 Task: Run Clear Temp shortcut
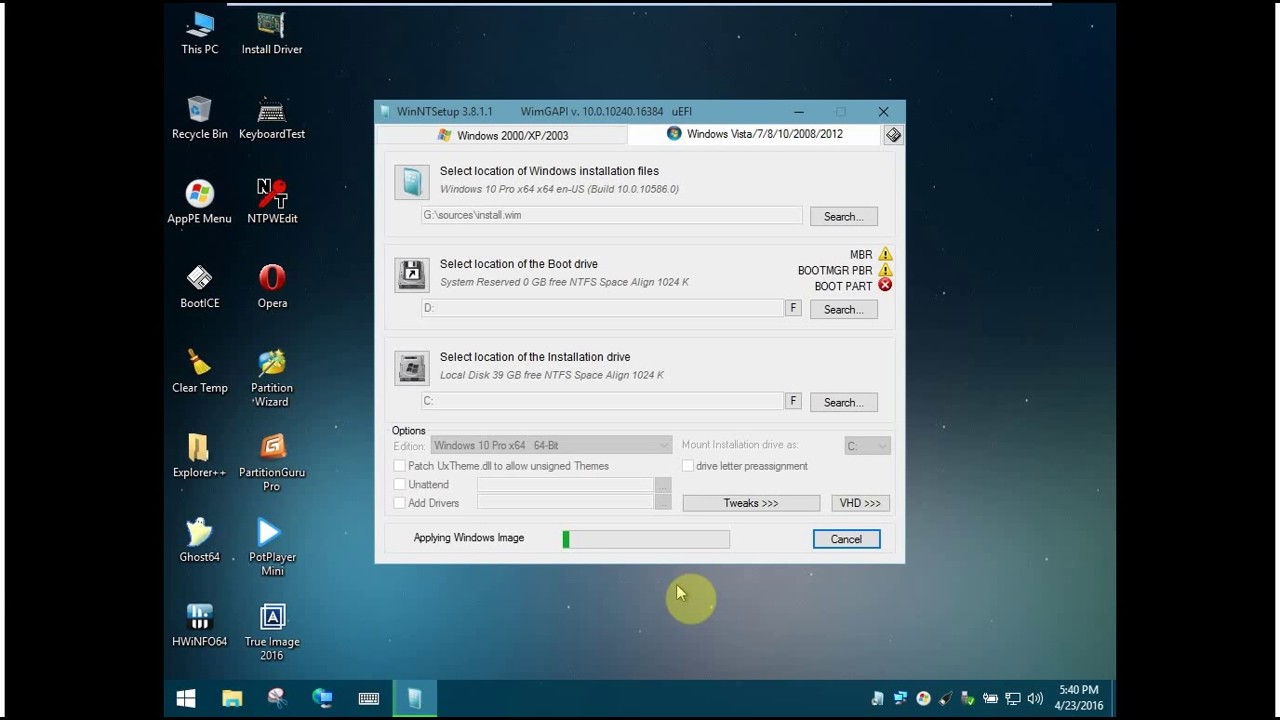tap(199, 372)
